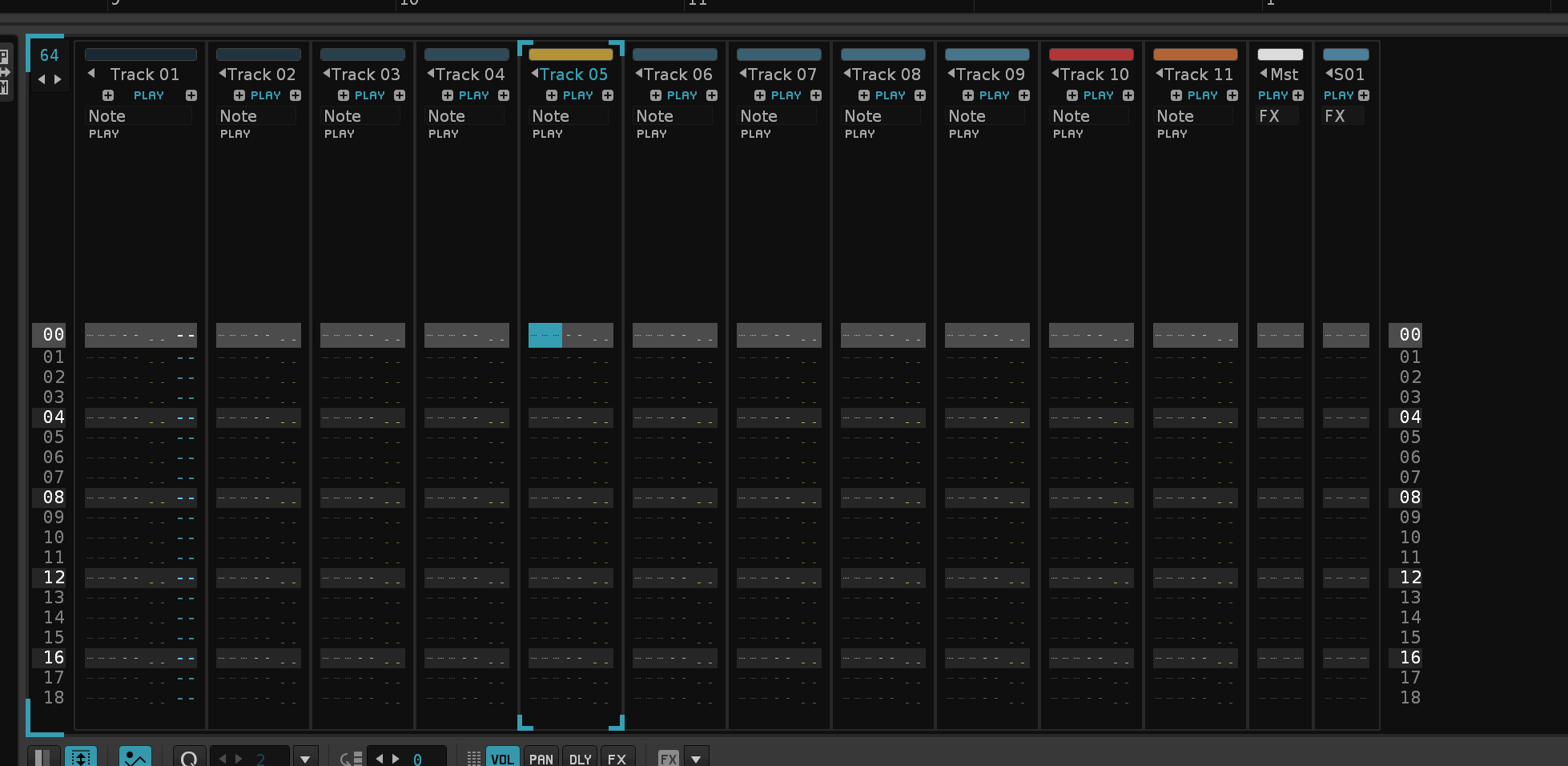Click the grayed FX icon in bottom toolbar
This screenshot has height=766, width=1568.
point(668,758)
